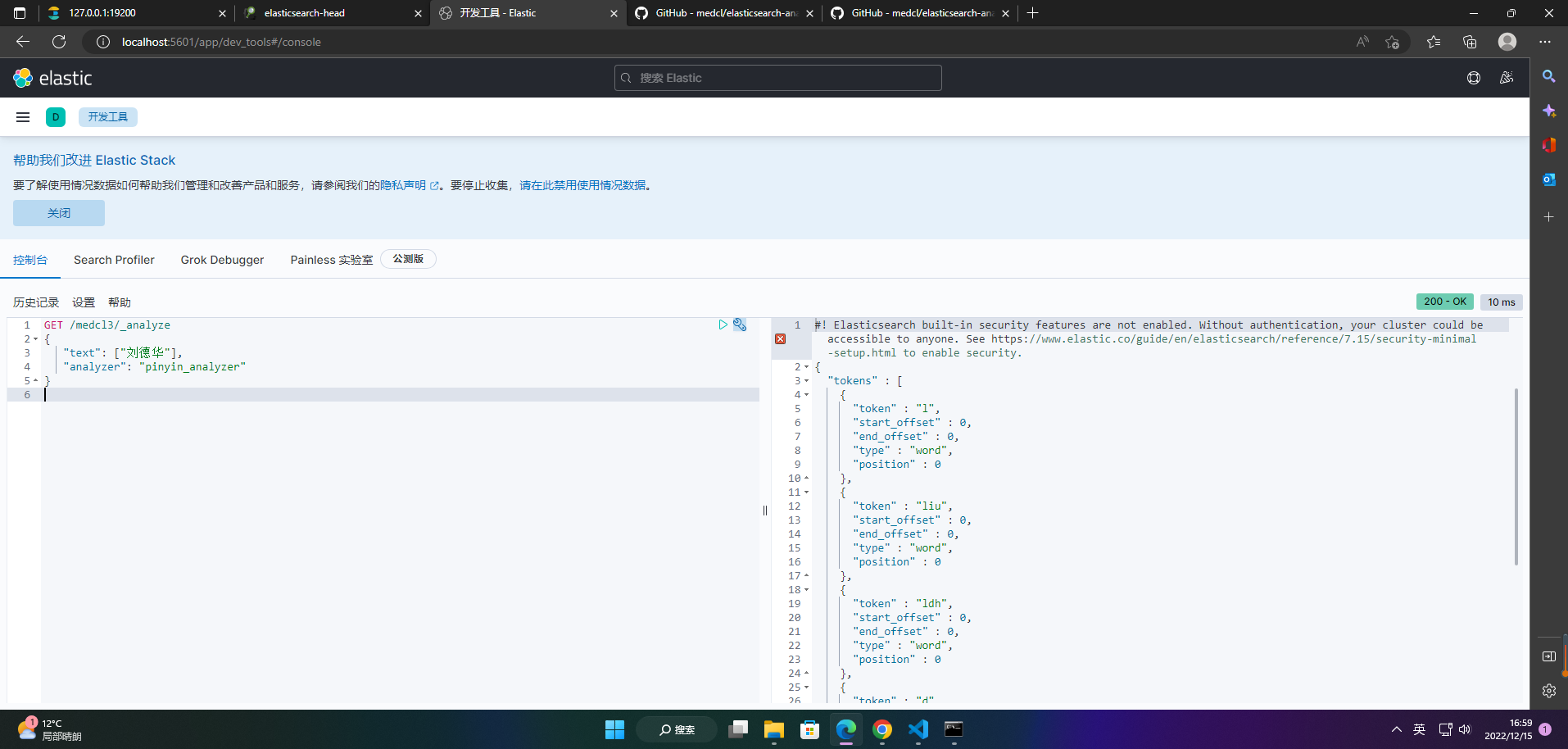This screenshot has width=1568, height=749.
Task: Open the taskbar 搜索 search box
Action: point(677,729)
